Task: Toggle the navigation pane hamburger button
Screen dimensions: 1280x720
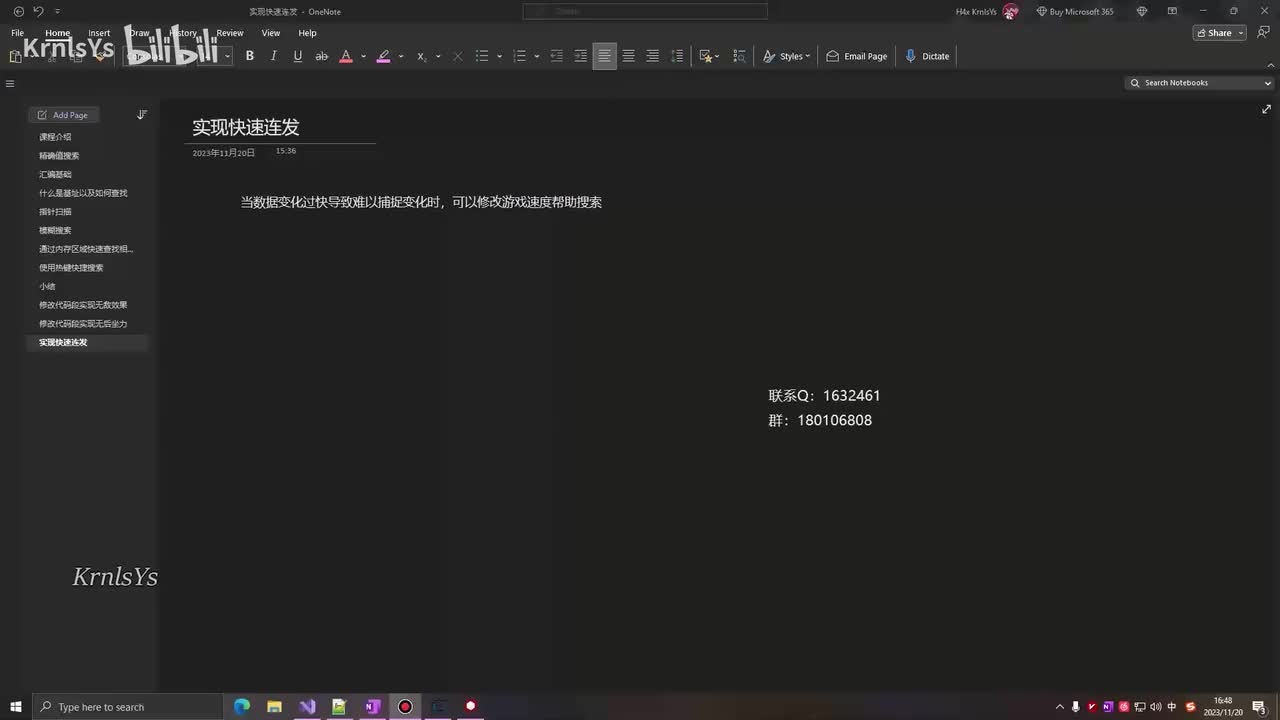Action: 10,84
